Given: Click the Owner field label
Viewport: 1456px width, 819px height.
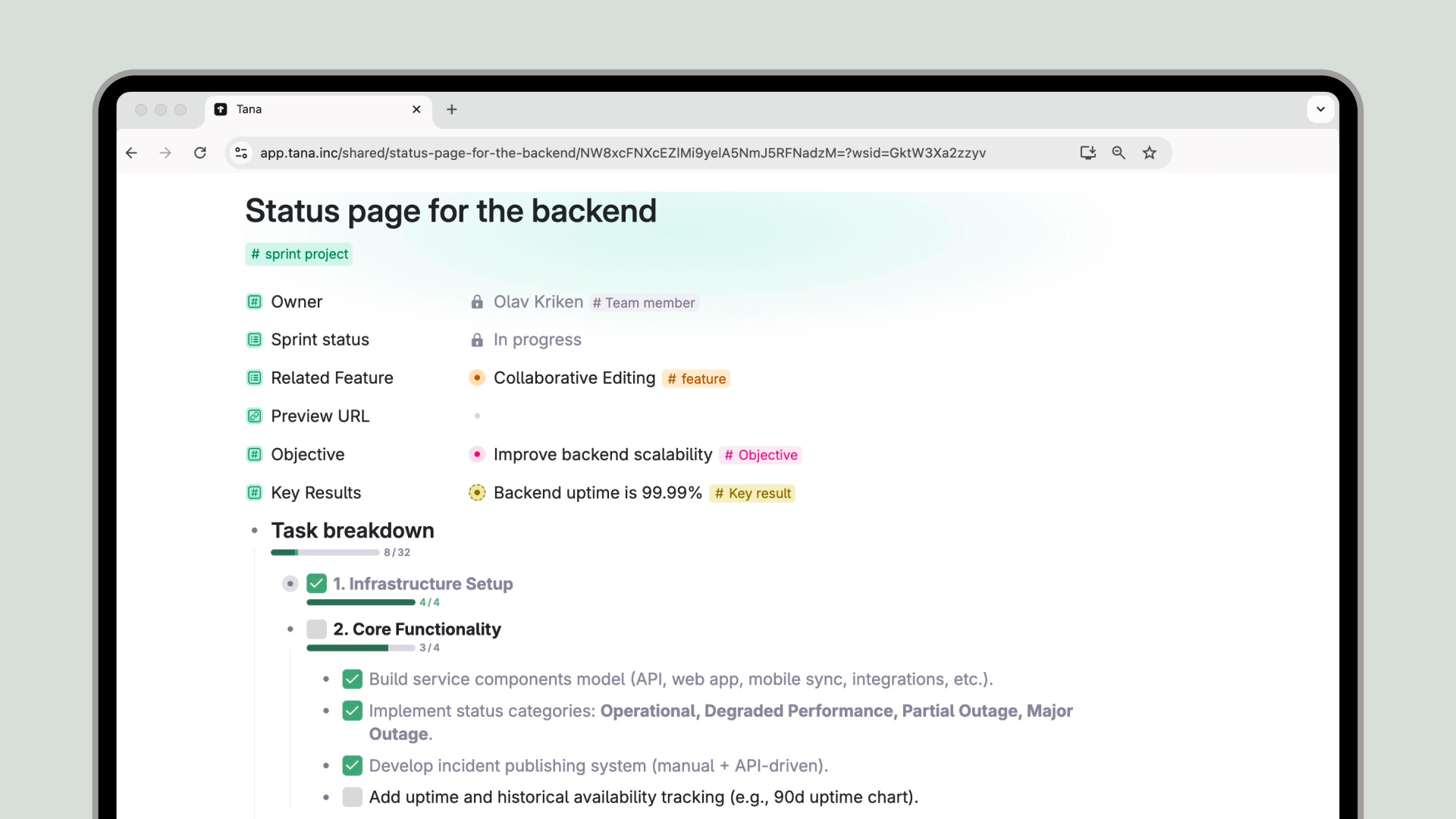Looking at the screenshot, I should click(297, 302).
